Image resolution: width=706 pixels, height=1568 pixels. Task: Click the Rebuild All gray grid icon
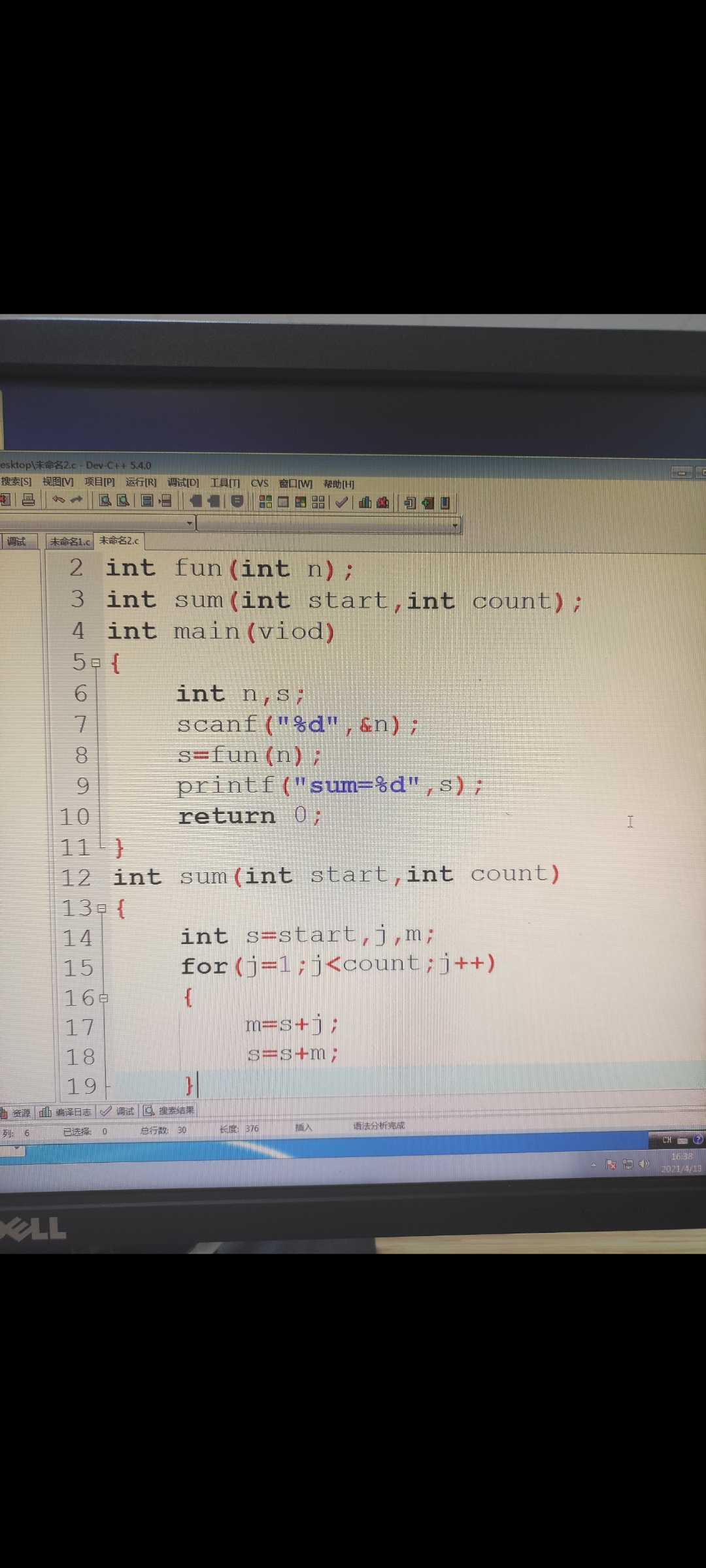tap(318, 502)
